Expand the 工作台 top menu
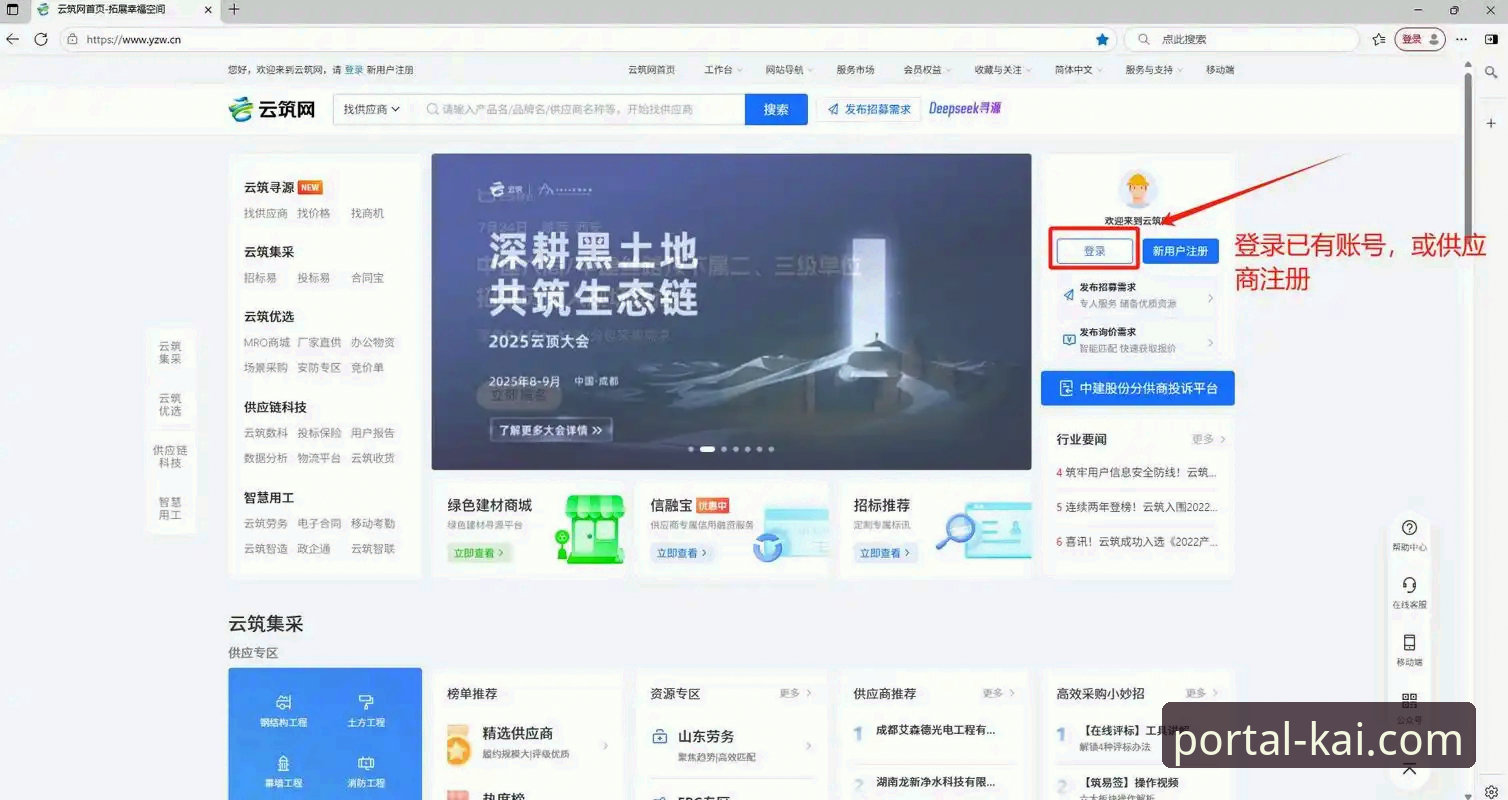Image resolution: width=1508 pixels, height=800 pixels. click(722, 70)
